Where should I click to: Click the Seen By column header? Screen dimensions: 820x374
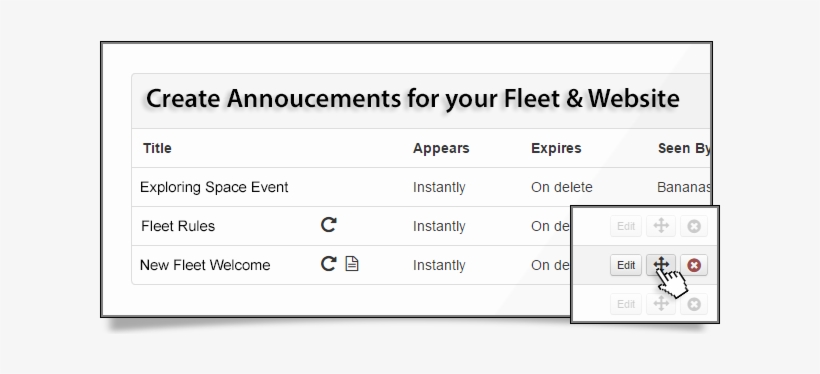(x=684, y=149)
